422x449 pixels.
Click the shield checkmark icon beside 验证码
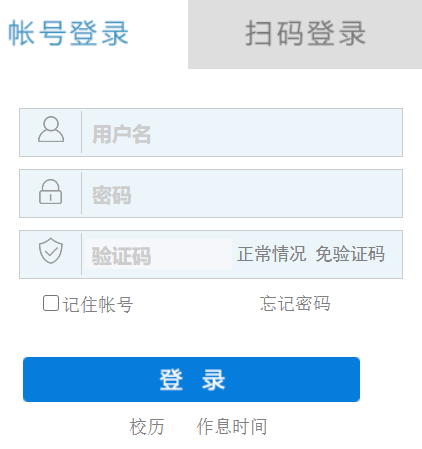click(x=51, y=251)
